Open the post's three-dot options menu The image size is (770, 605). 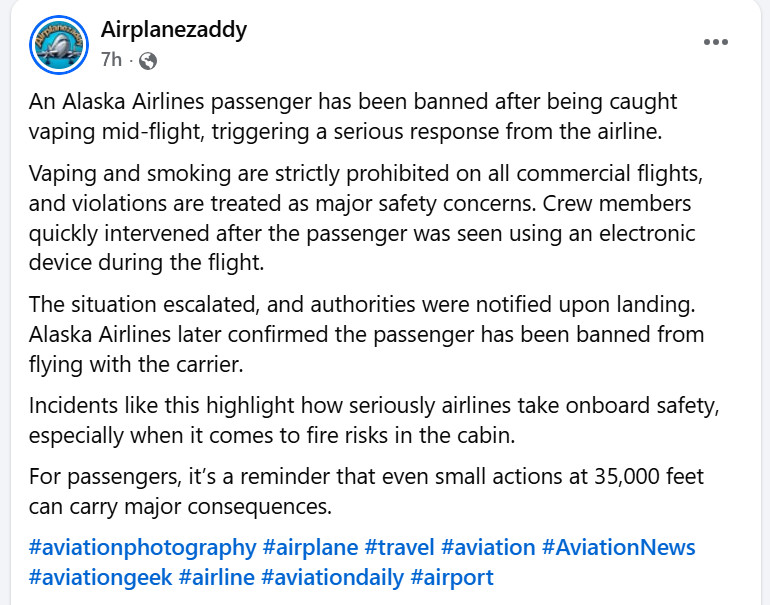[716, 42]
